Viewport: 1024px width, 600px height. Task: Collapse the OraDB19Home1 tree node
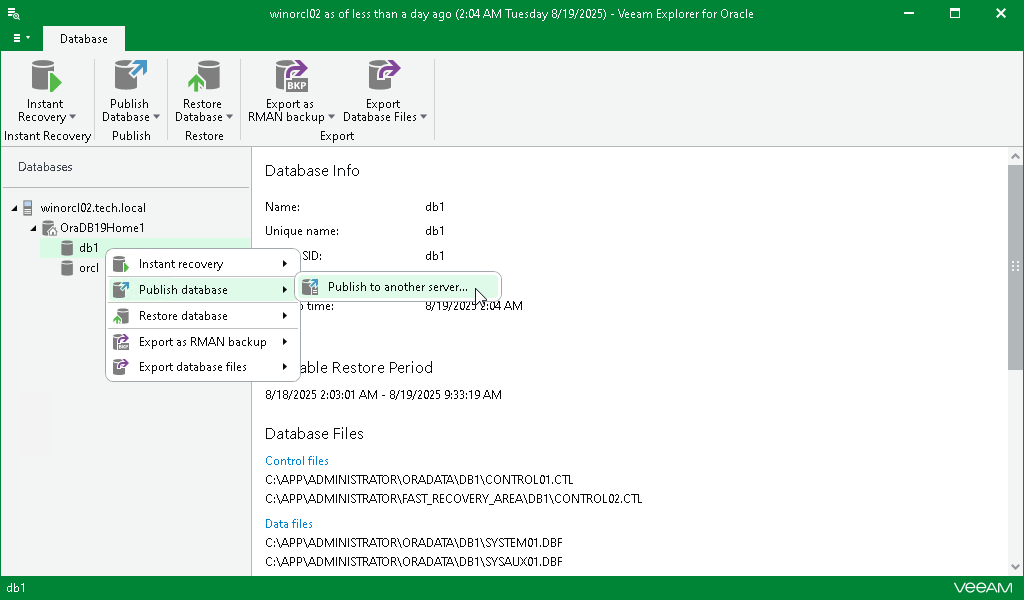pos(33,228)
